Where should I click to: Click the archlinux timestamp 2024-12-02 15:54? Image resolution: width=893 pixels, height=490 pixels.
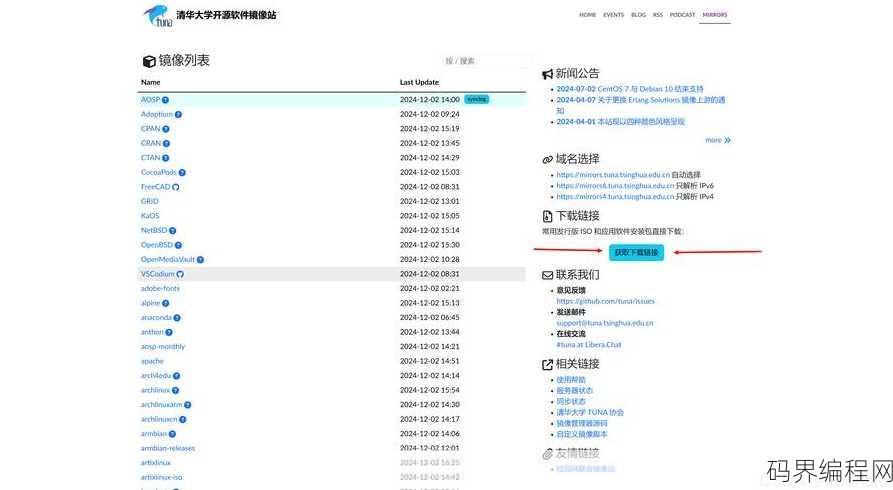[x=429, y=390]
